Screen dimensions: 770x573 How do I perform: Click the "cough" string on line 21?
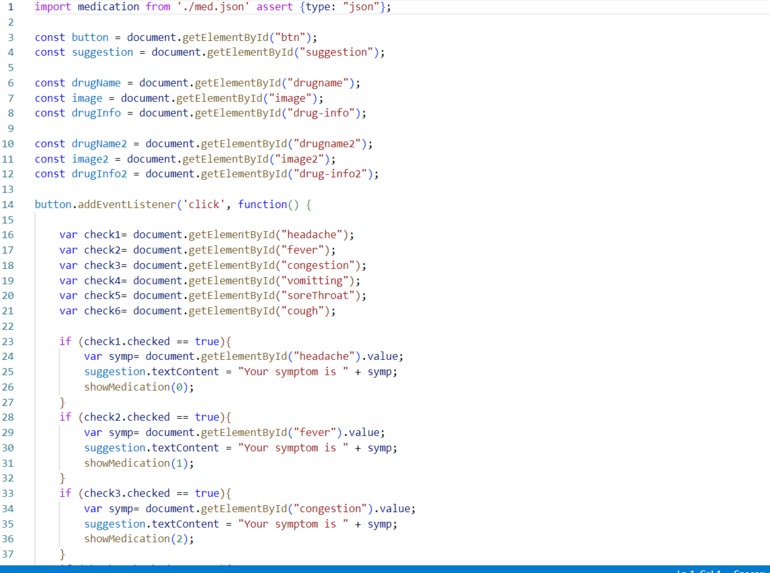[x=302, y=311]
